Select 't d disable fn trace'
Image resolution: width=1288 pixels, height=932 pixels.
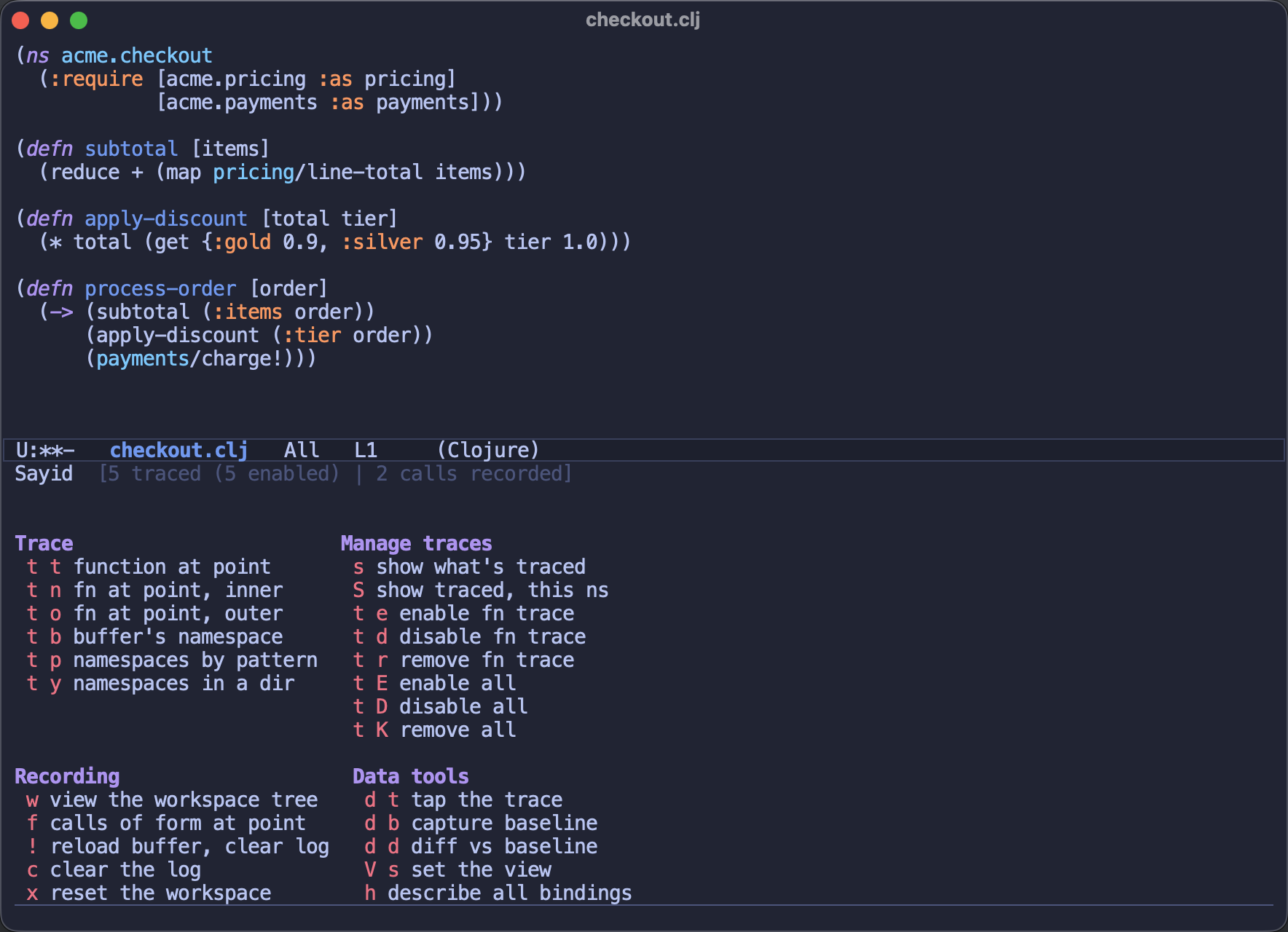coord(469,636)
